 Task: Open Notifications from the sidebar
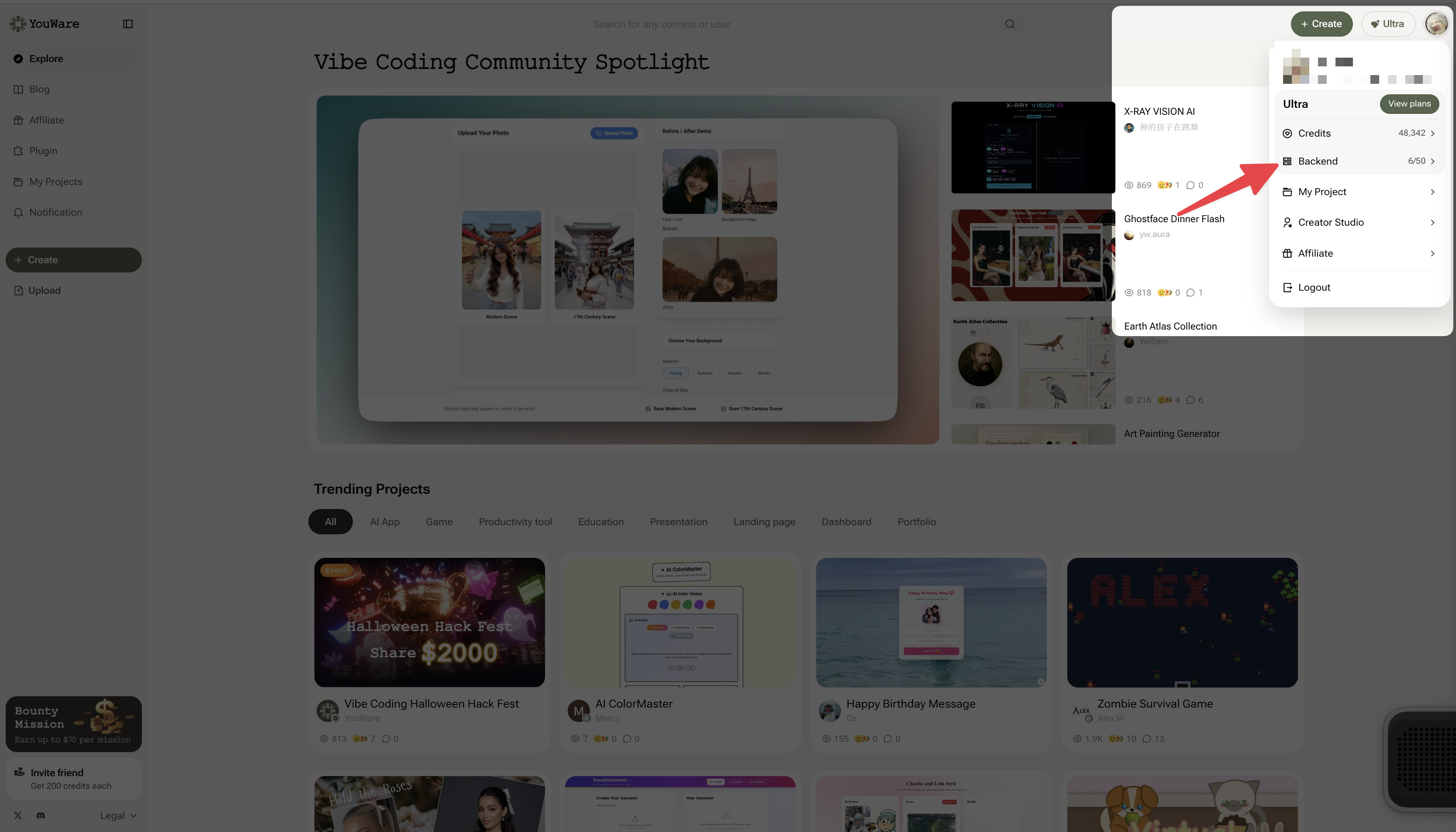(55, 212)
